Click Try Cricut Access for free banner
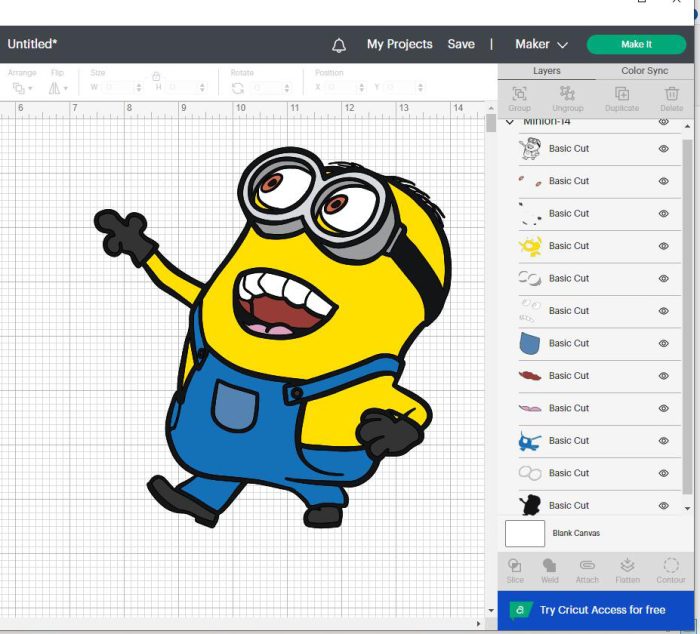The width and height of the screenshot is (700, 634). (x=596, y=610)
